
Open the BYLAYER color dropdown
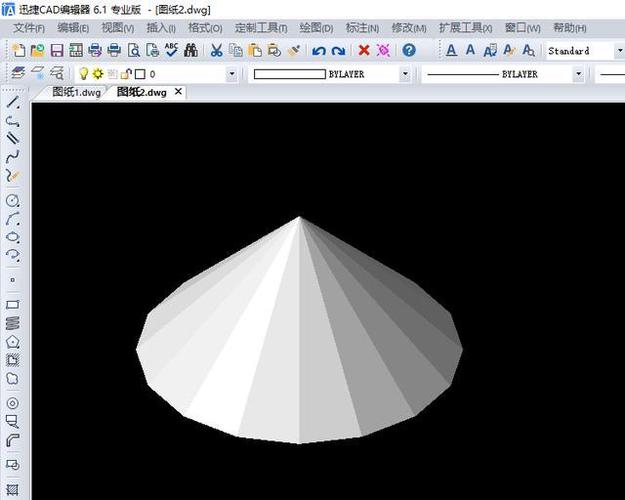[x=405, y=74]
